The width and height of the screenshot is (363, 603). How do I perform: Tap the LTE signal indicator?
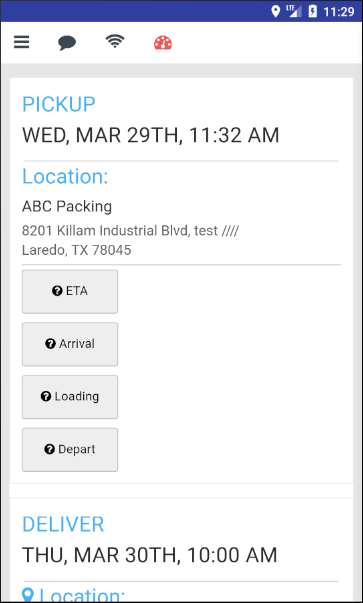point(294,11)
